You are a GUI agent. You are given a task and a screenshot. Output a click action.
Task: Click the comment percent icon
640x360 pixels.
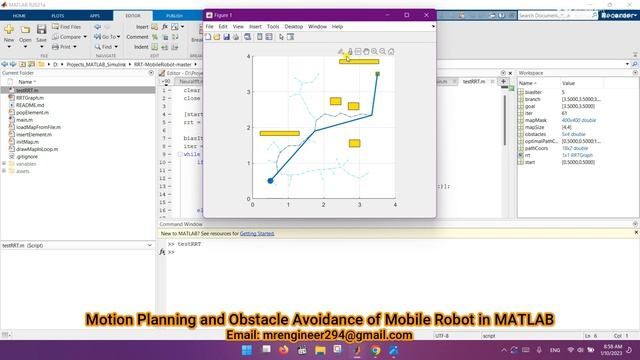(155, 37)
